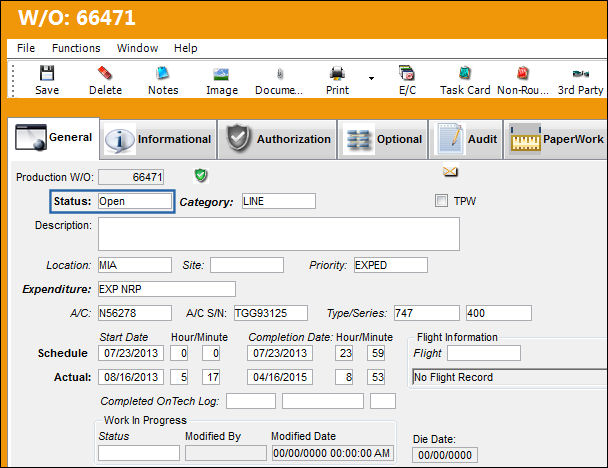This screenshot has width=608, height=468.
Task: Click the Priority field showing EXPED
Action: [390, 265]
